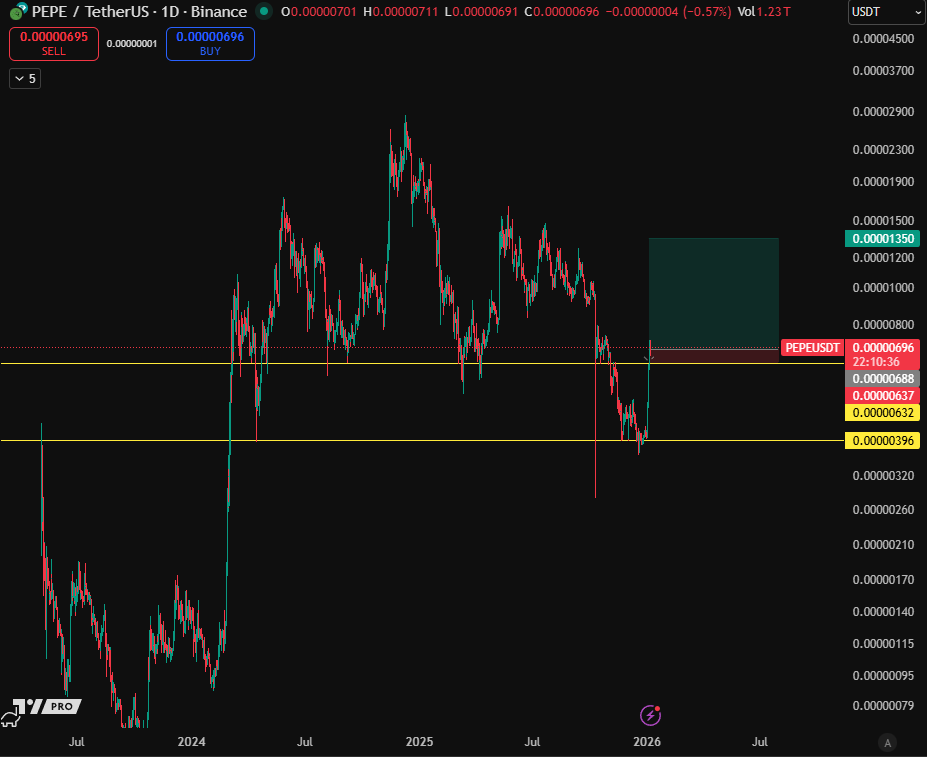Click the green market status dot
The width and height of the screenshot is (927, 757).
coord(264,11)
